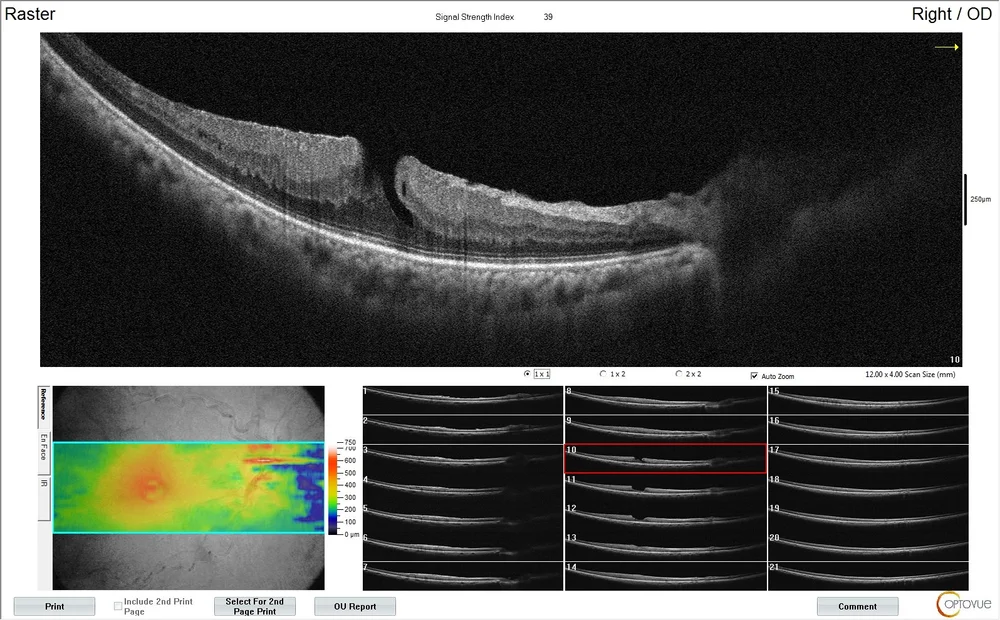Click scan slice 1 thumbnail
1000x620 pixels.
click(x=461, y=398)
